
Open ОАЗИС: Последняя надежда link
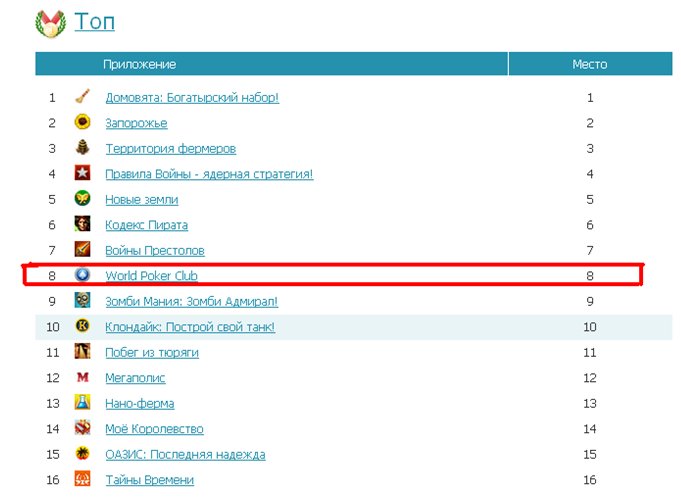185,454
